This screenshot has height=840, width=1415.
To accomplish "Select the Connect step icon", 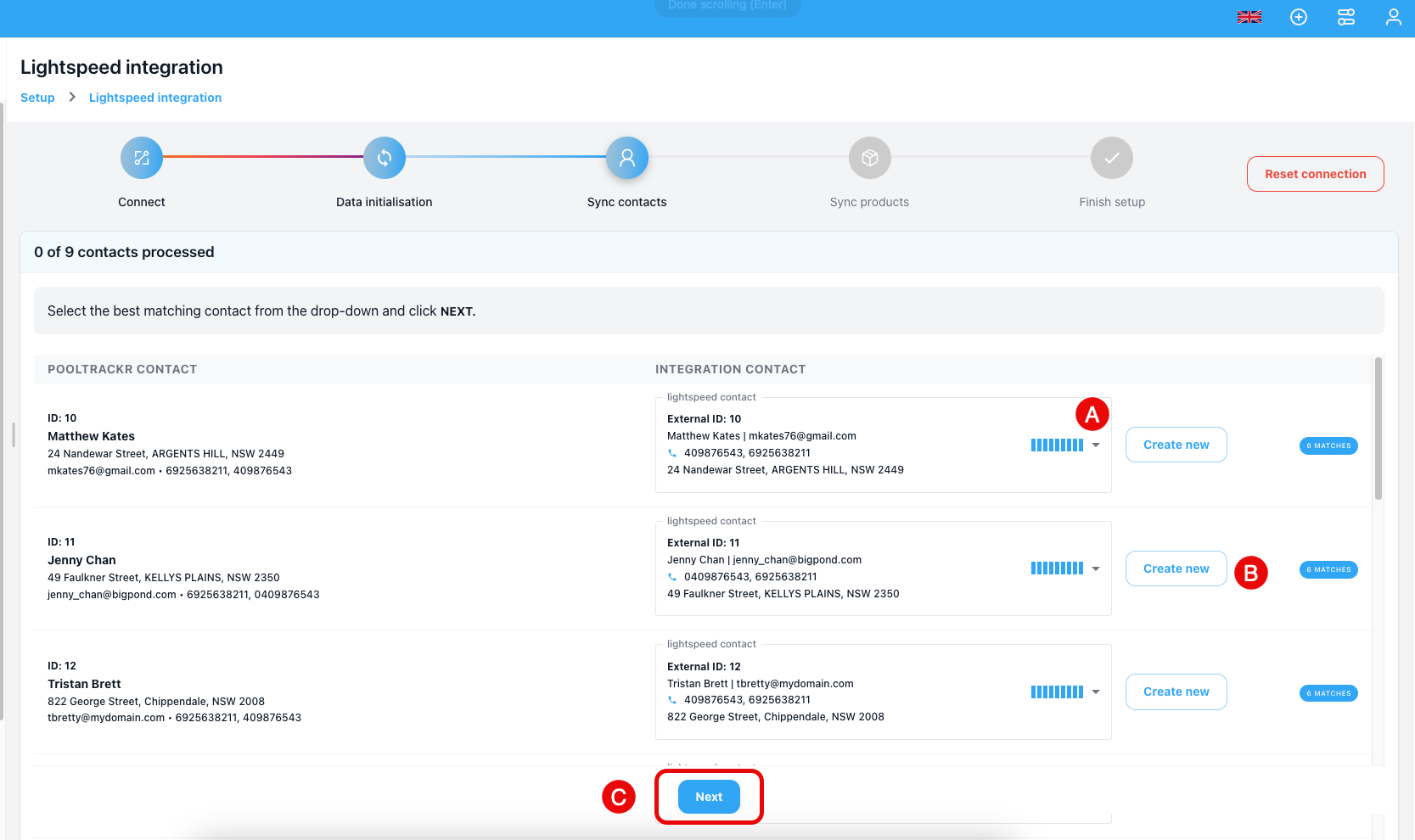I will point(142,158).
